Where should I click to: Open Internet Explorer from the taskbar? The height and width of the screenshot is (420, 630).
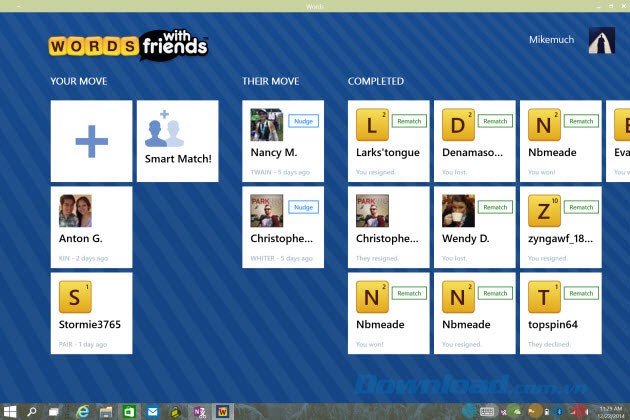pos(83,411)
